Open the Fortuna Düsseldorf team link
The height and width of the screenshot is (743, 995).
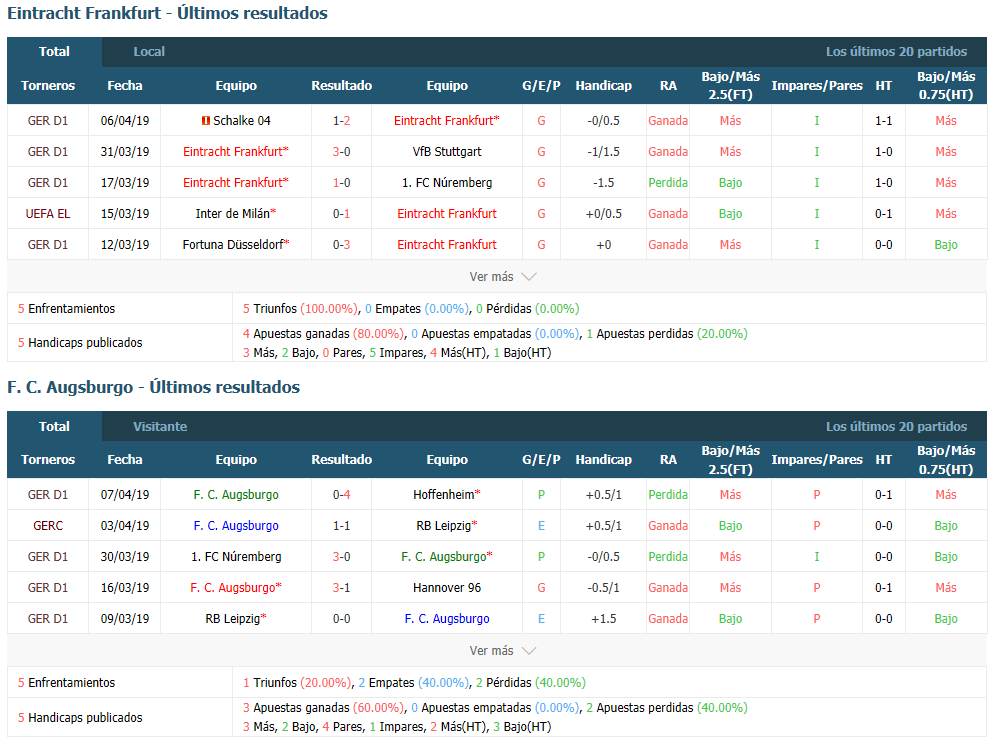pos(235,245)
